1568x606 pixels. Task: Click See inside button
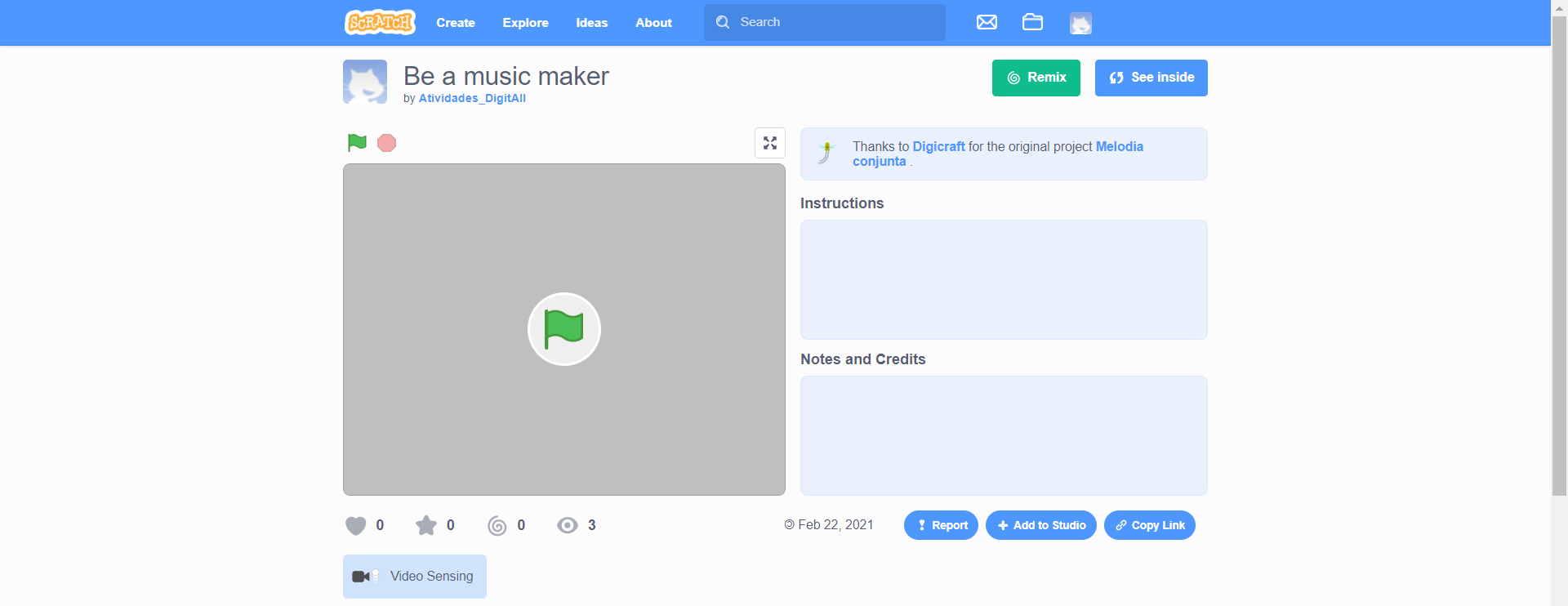pos(1151,78)
